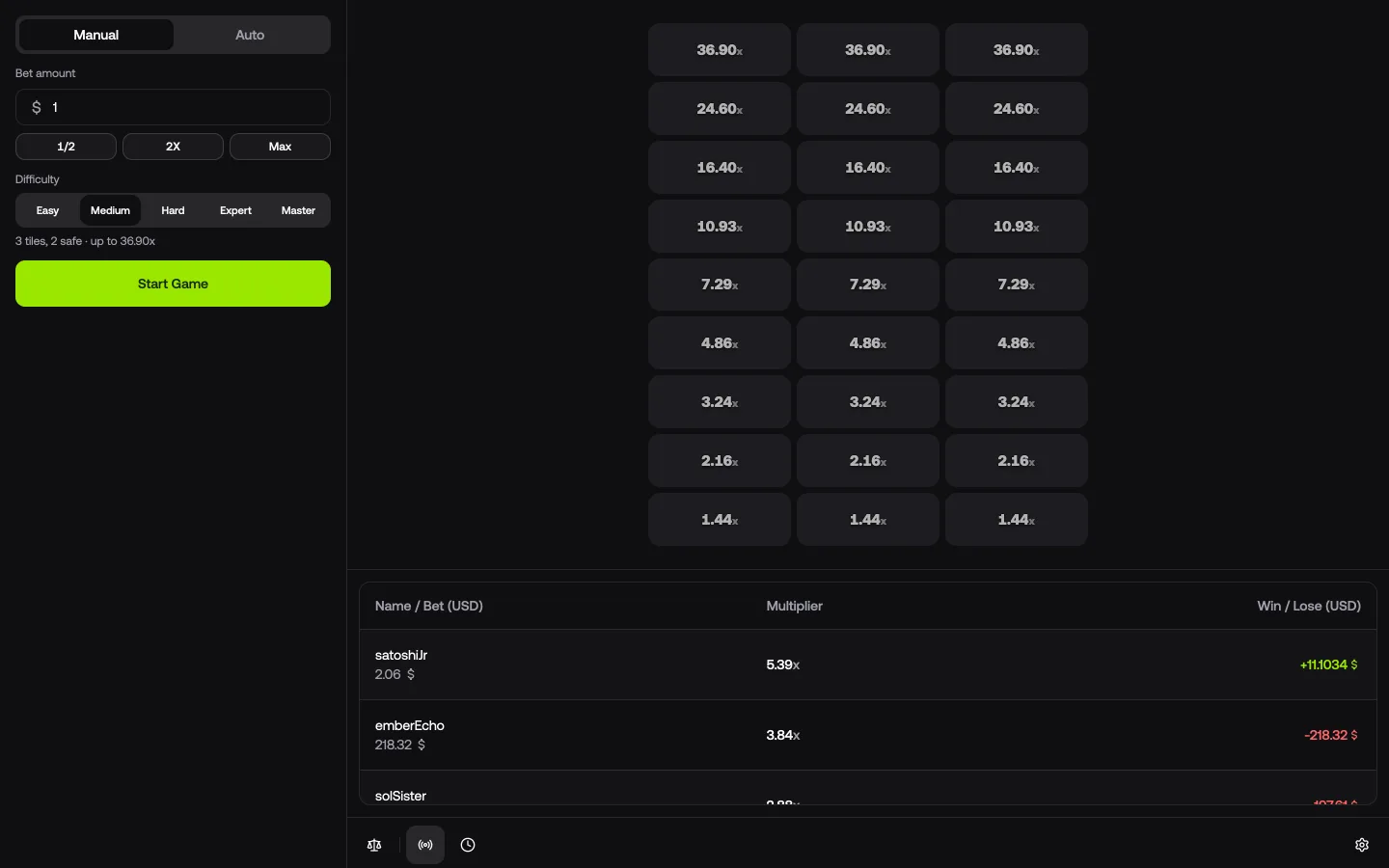Halve the bet with 1/2 button
This screenshot has width=1389, height=868.
pyautogui.click(x=66, y=147)
